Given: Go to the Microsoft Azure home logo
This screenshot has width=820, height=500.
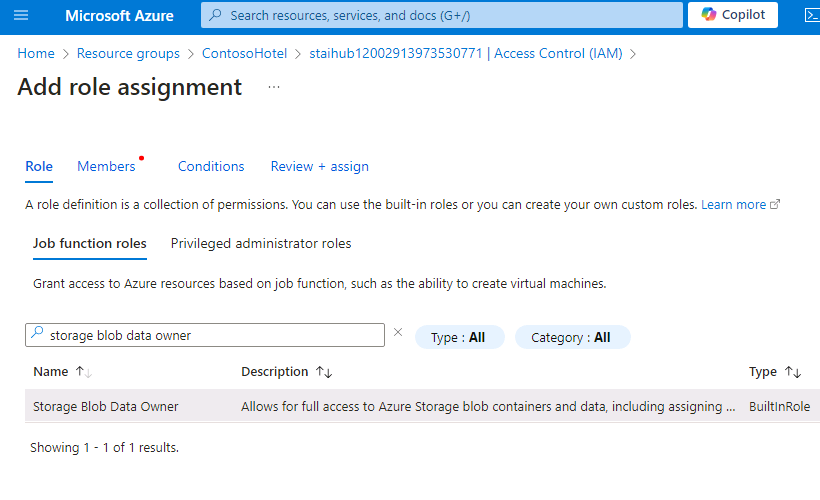Looking at the screenshot, I should pyautogui.click(x=119, y=16).
